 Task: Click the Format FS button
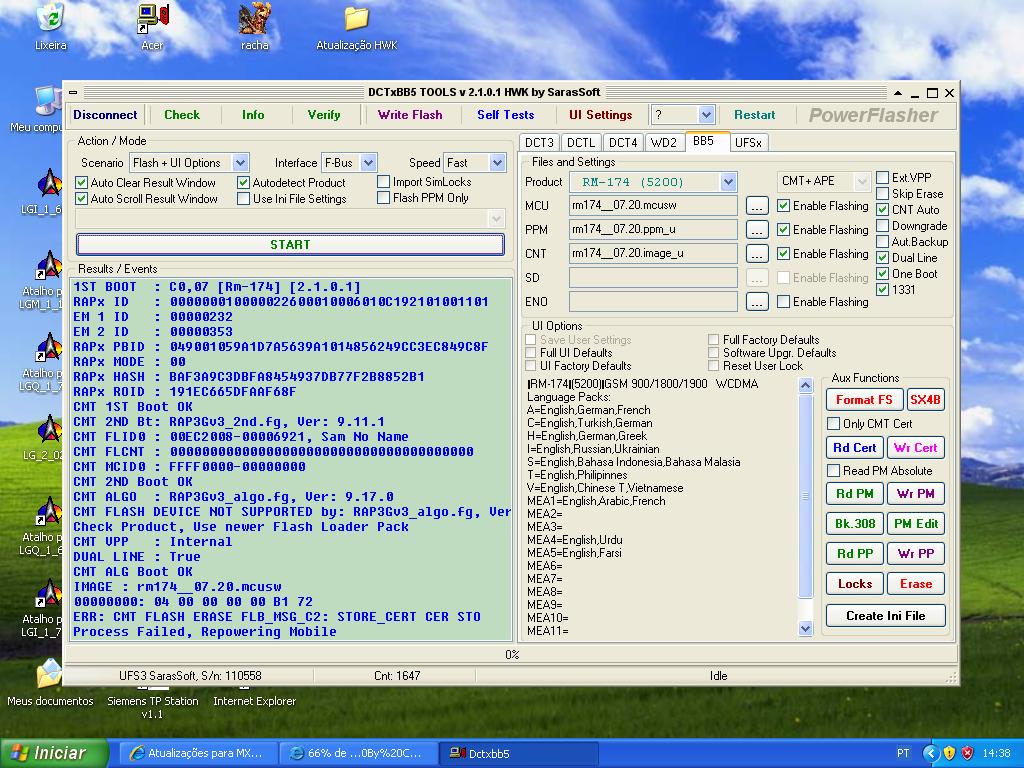click(864, 400)
